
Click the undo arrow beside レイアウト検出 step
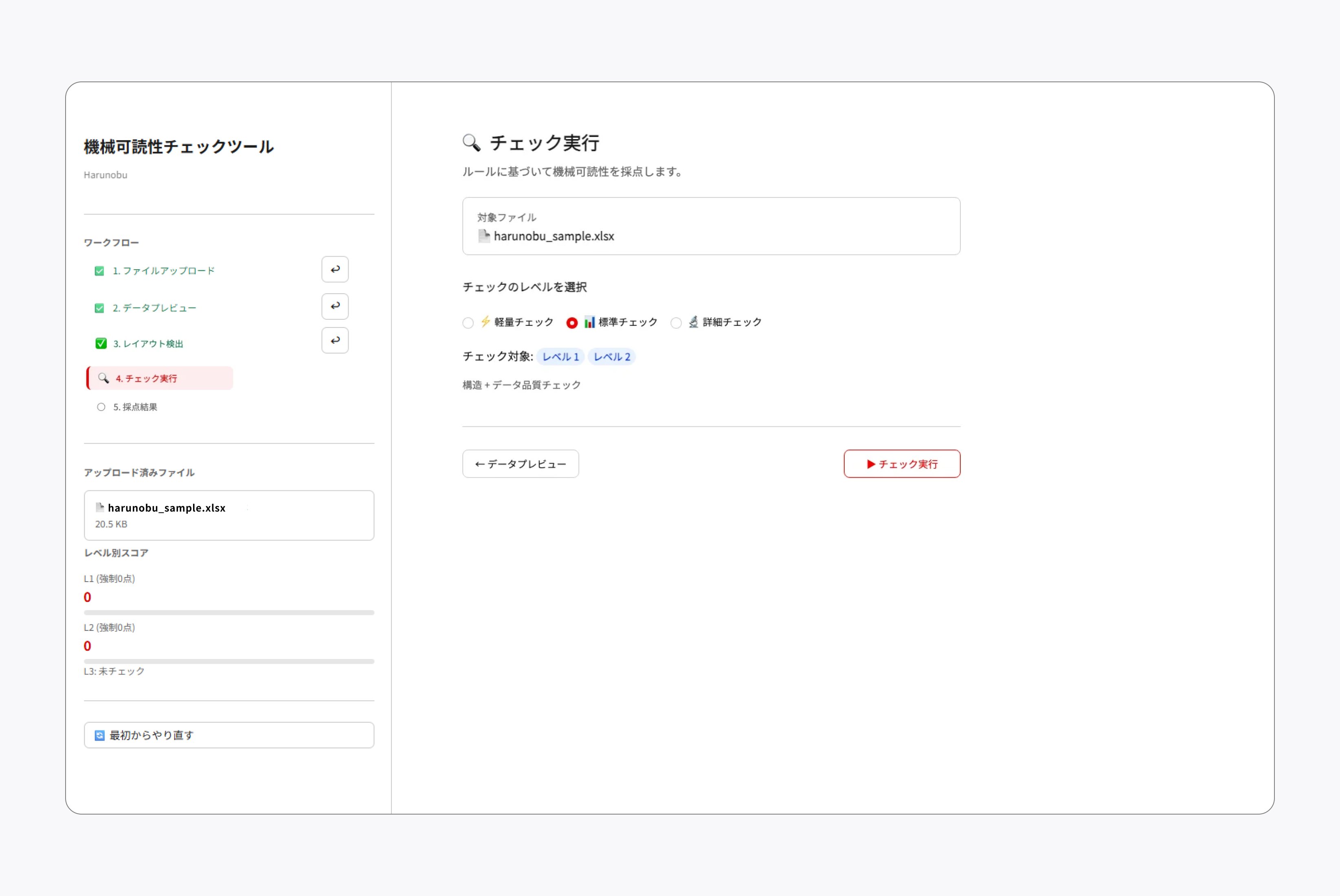(335, 340)
